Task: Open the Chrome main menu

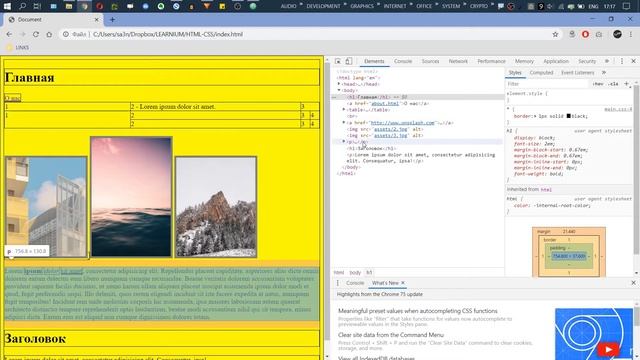Action: 631,34
